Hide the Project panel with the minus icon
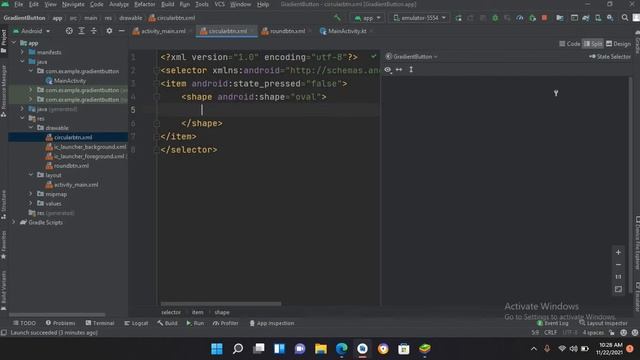The image size is (640, 360). 121,31
